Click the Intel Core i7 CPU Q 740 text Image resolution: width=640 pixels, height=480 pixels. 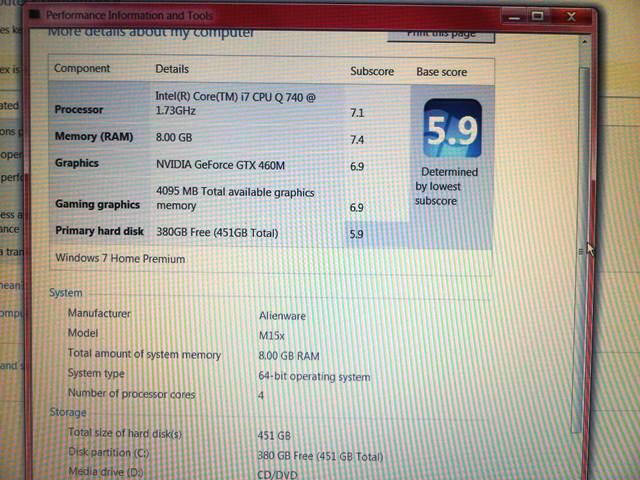(x=236, y=104)
